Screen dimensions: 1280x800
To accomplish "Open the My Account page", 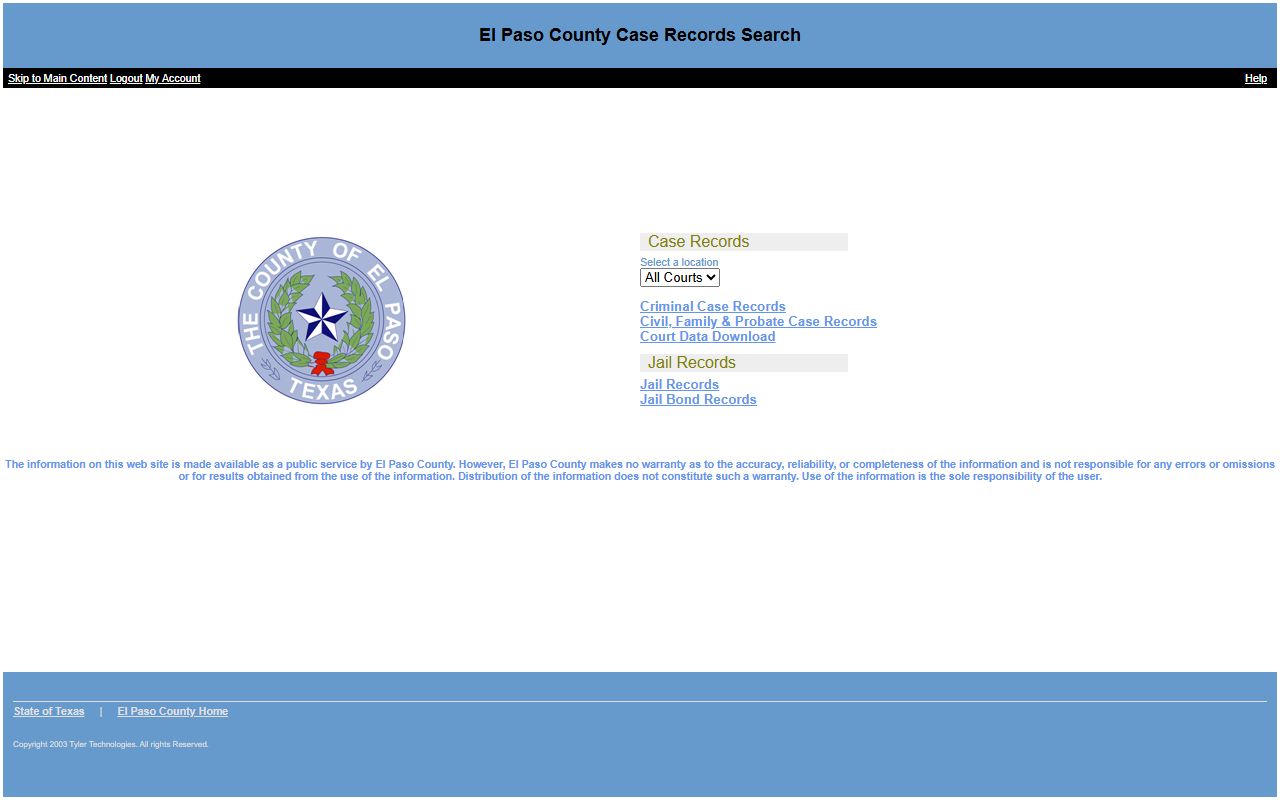I will point(173,78).
